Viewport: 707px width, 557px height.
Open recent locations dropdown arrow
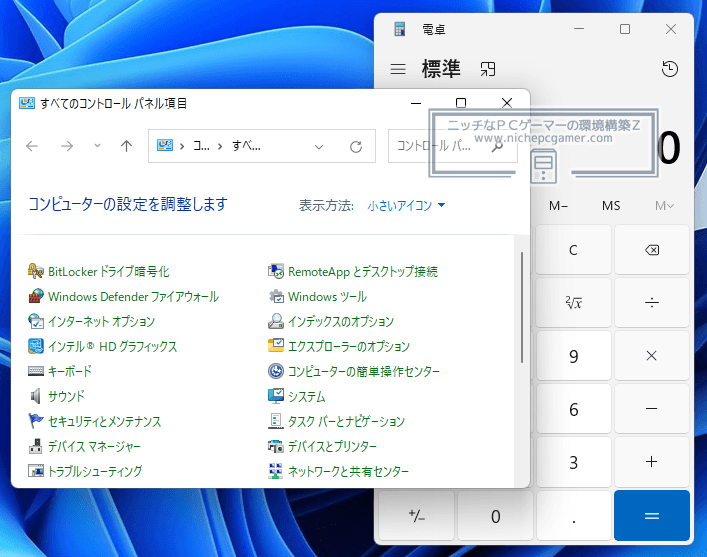click(97, 146)
